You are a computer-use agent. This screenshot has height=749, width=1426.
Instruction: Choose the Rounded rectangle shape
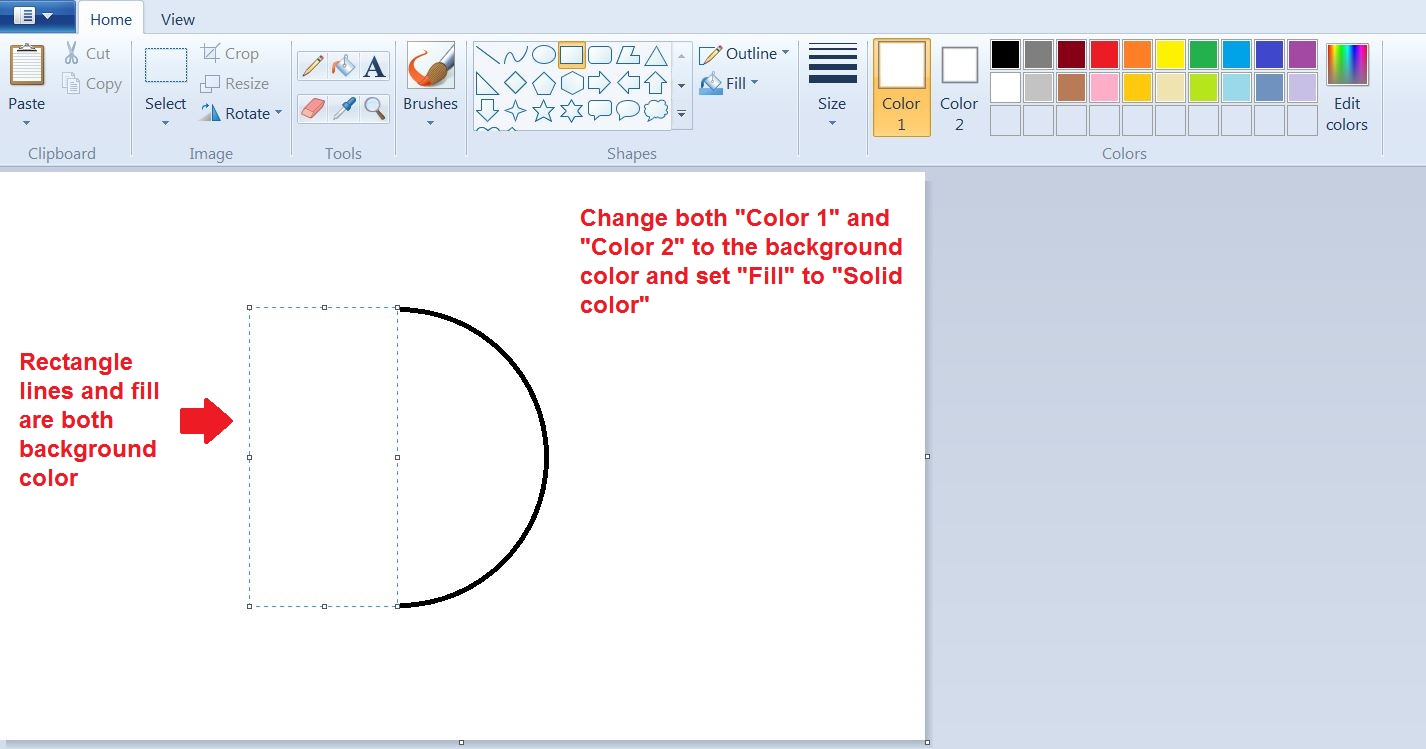[600, 54]
